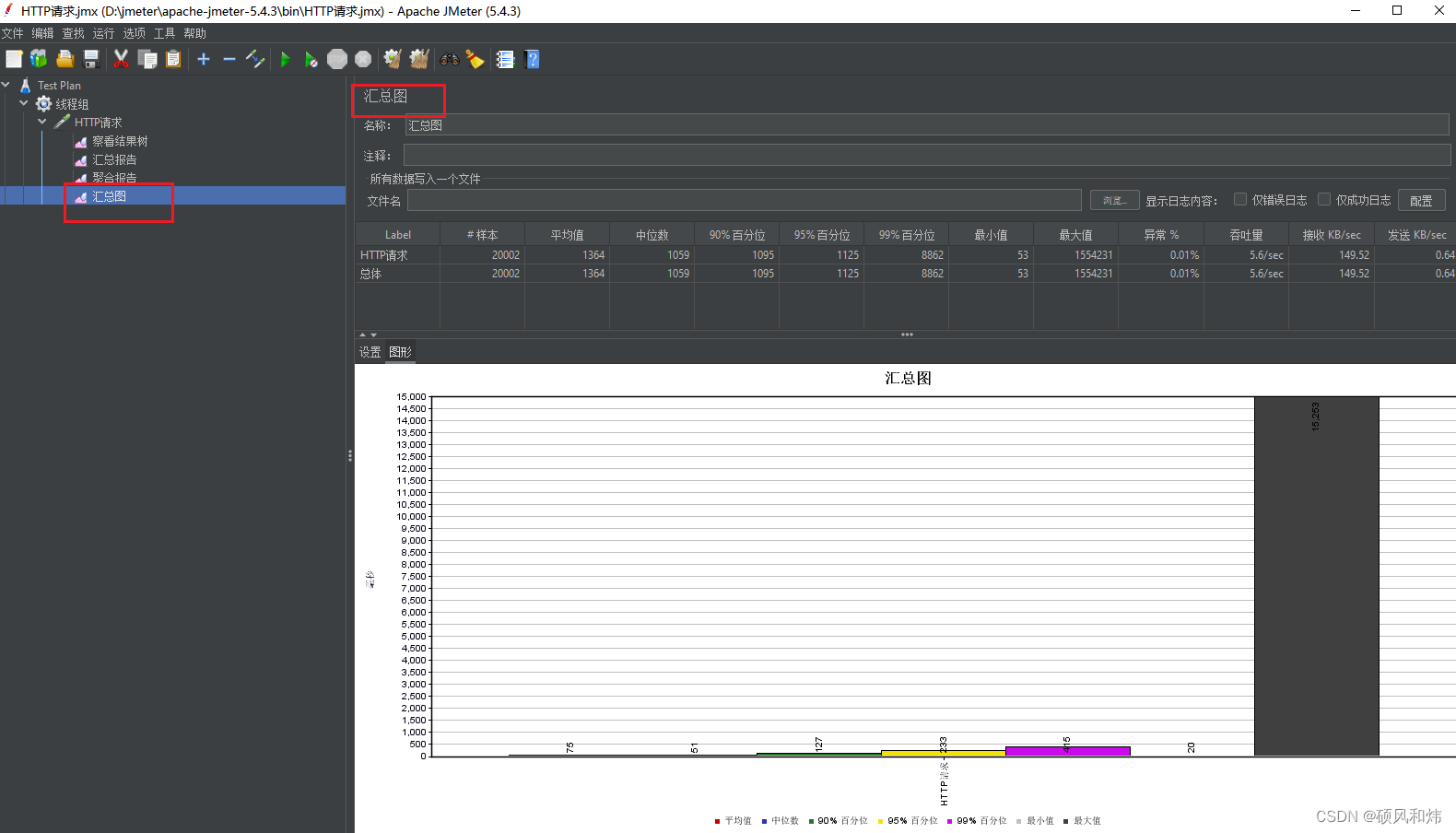The image size is (1456, 833).
Task: Click the Paste clipboard icon
Action: coord(172,59)
